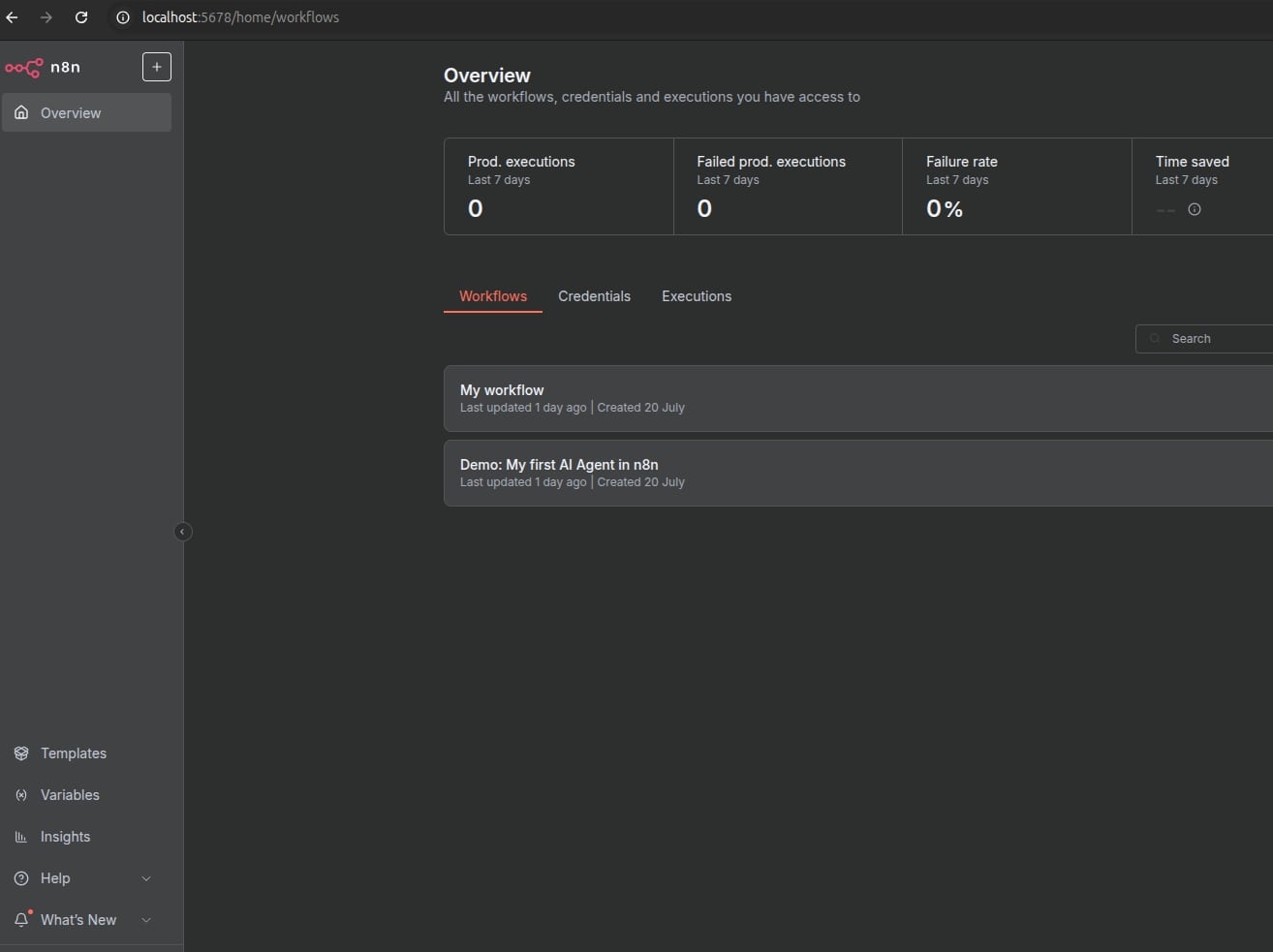The height and width of the screenshot is (952, 1273).
Task: Click the n8n logo icon
Action: pyautogui.click(x=24, y=67)
